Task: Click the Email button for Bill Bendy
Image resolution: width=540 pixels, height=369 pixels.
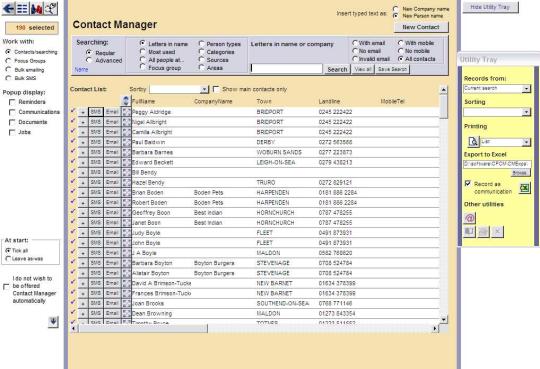Action: pyautogui.click(x=112, y=172)
